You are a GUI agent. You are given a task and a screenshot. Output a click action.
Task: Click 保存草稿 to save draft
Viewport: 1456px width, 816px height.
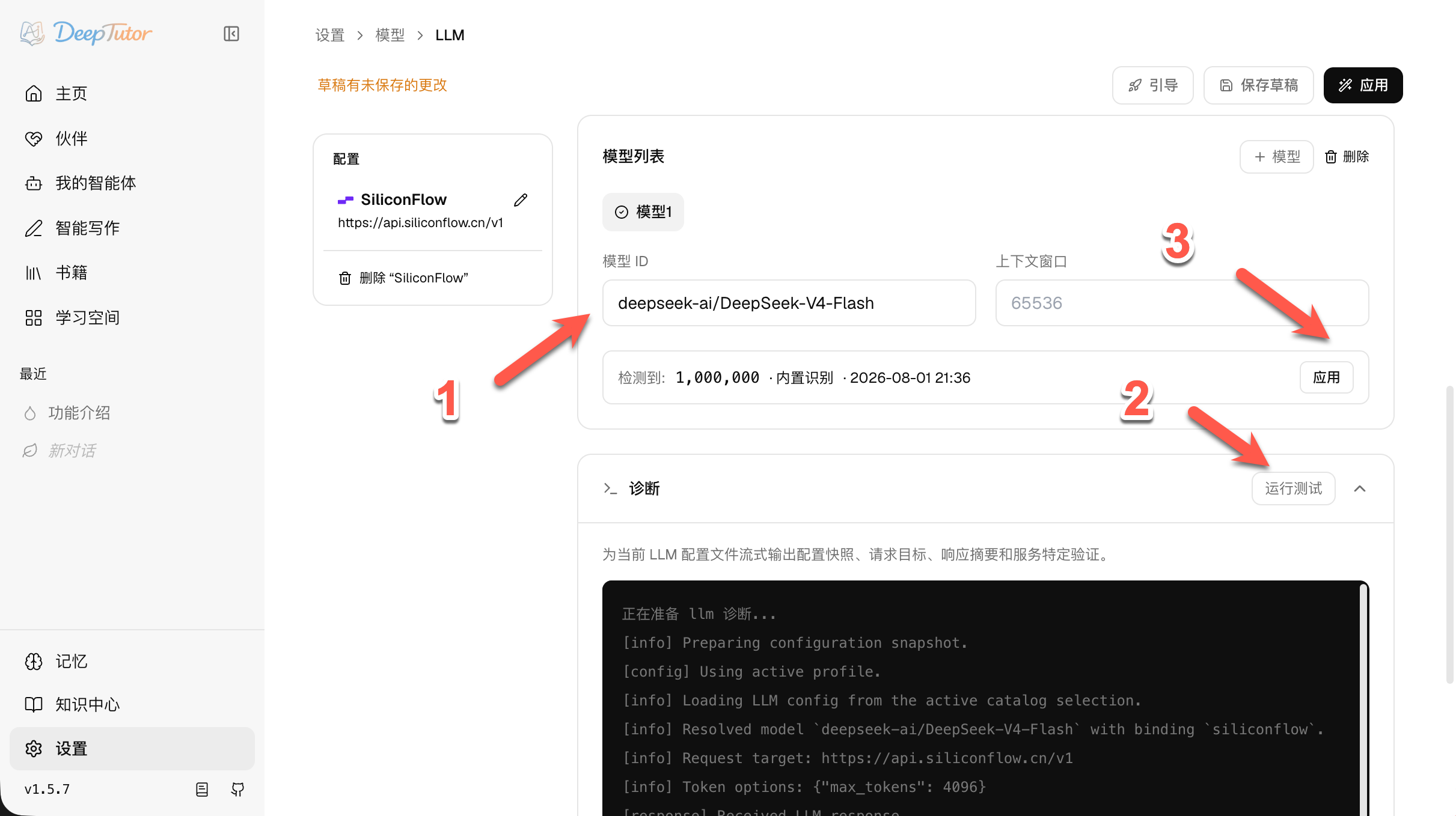pyautogui.click(x=1258, y=85)
